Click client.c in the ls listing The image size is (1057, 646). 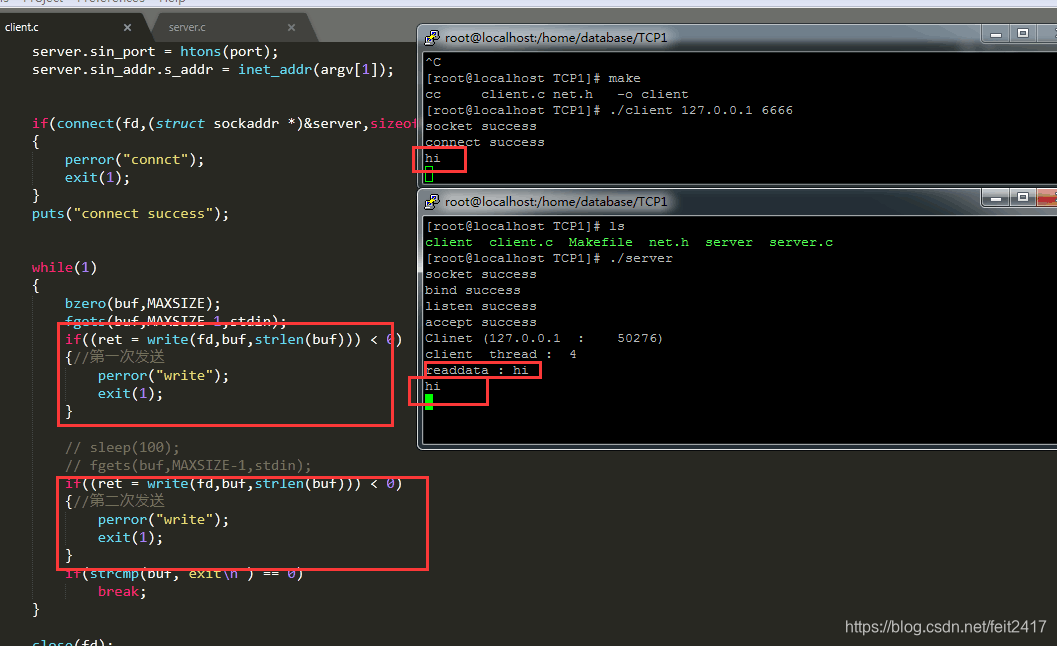pos(520,243)
